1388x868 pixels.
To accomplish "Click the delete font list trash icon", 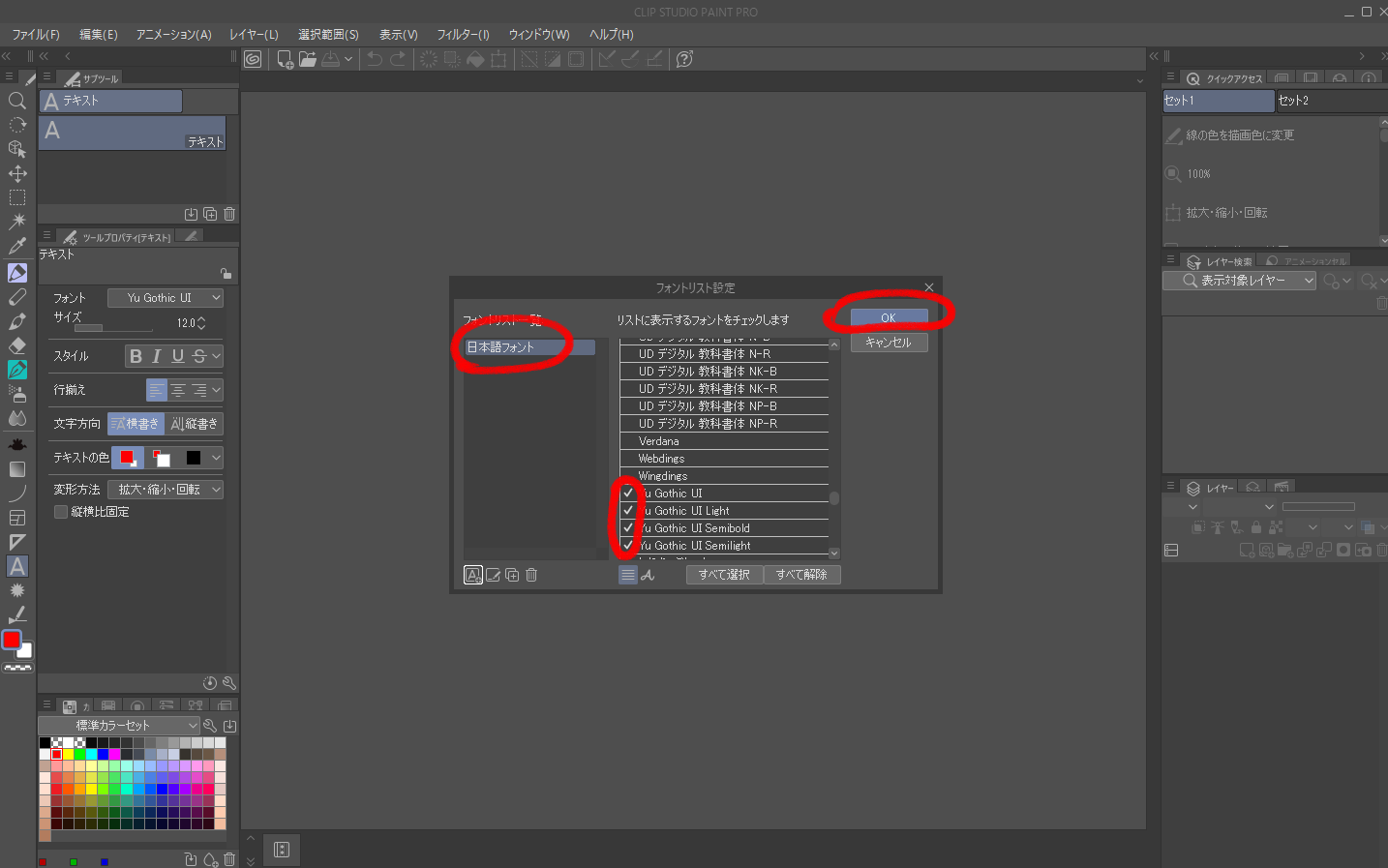I will 531,575.
